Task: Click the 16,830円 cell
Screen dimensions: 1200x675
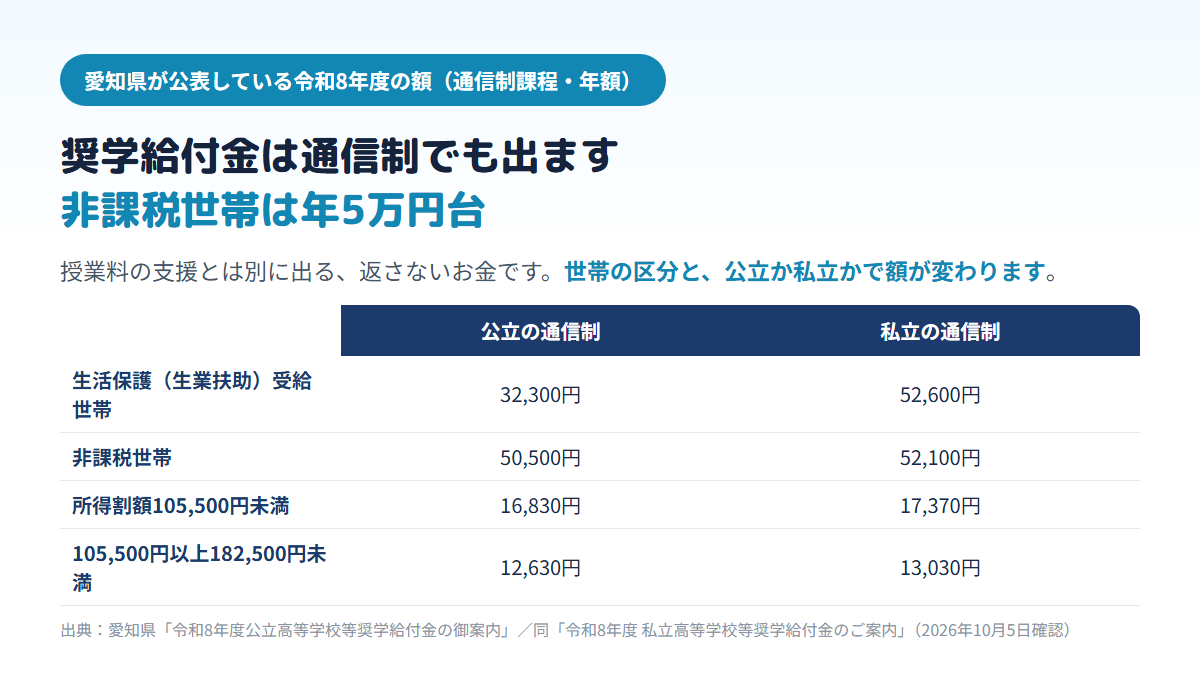Action: click(540, 506)
